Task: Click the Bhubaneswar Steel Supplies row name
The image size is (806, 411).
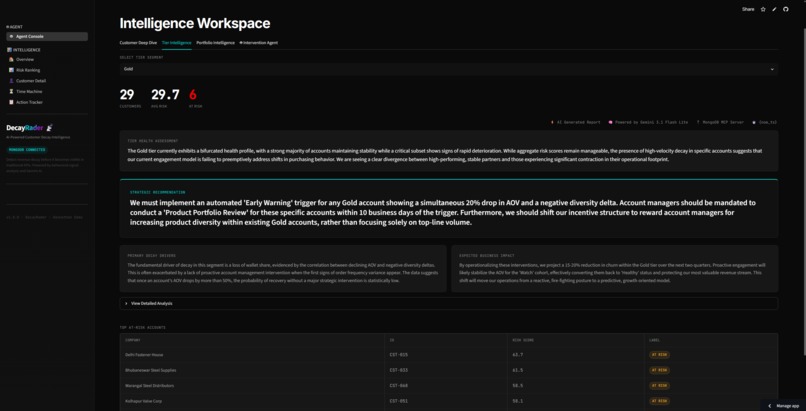Action: point(150,370)
